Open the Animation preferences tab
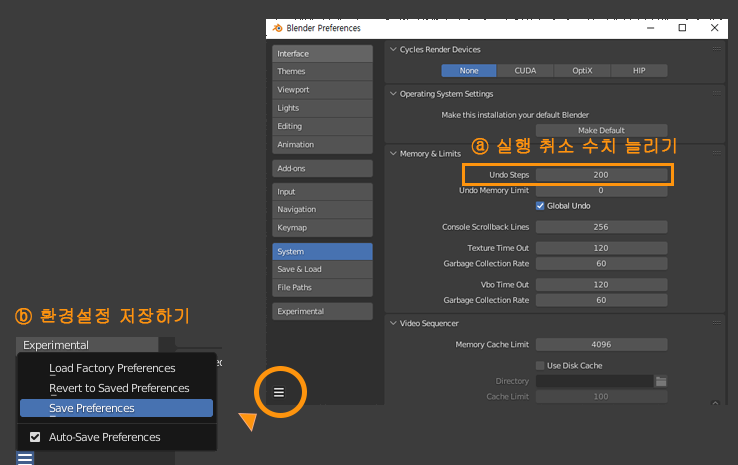The image size is (738, 465). 322,145
